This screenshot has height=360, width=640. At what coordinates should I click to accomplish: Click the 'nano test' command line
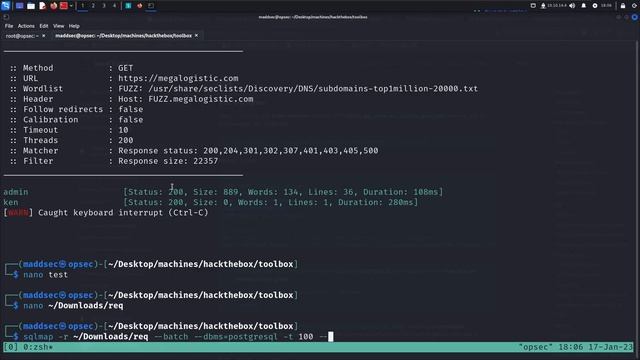coord(45,275)
